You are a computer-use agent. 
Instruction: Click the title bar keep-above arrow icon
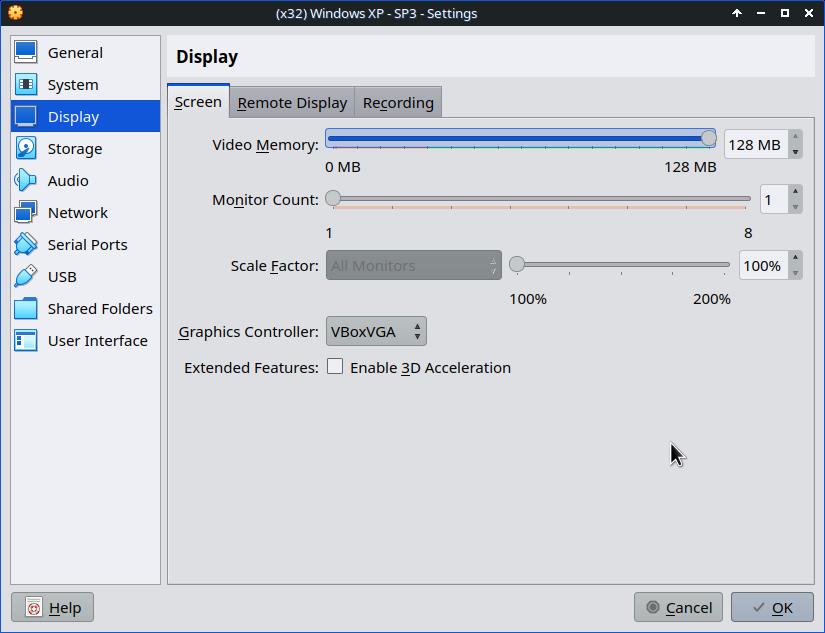click(x=737, y=13)
